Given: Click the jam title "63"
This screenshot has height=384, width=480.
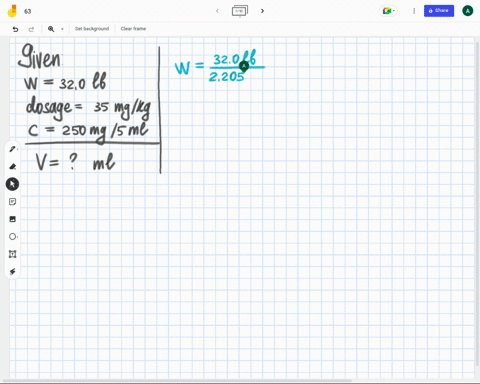Looking at the screenshot, I should (28, 11).
